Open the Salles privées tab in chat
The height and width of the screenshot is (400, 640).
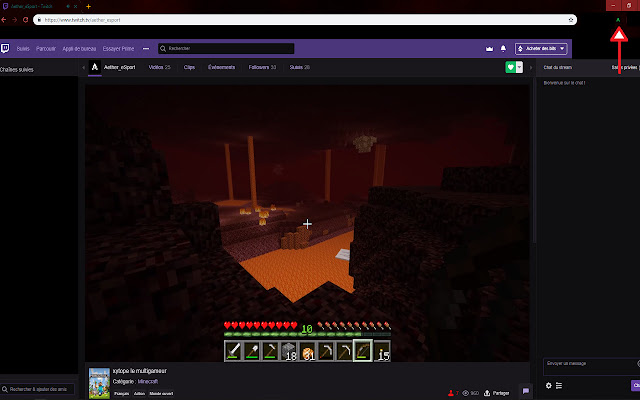coord(625,67)
